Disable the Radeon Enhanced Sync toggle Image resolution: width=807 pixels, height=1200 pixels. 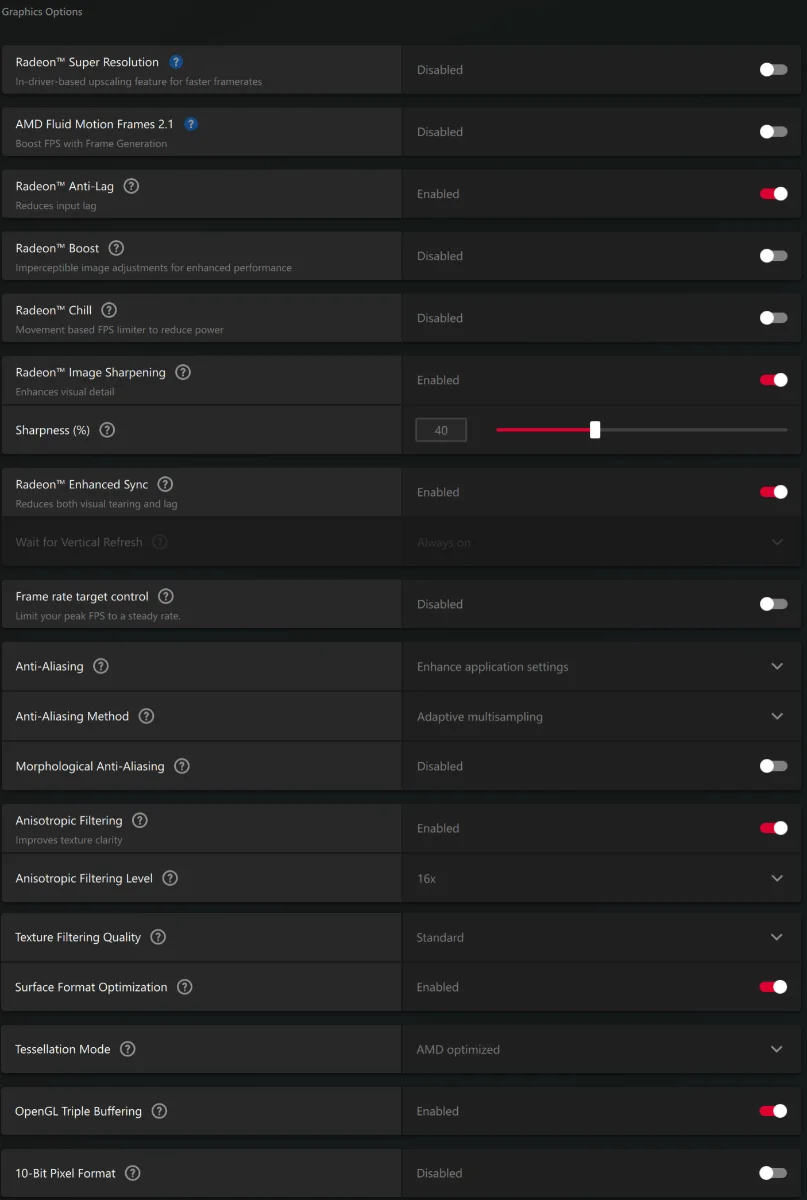click(x=773, y=492)
